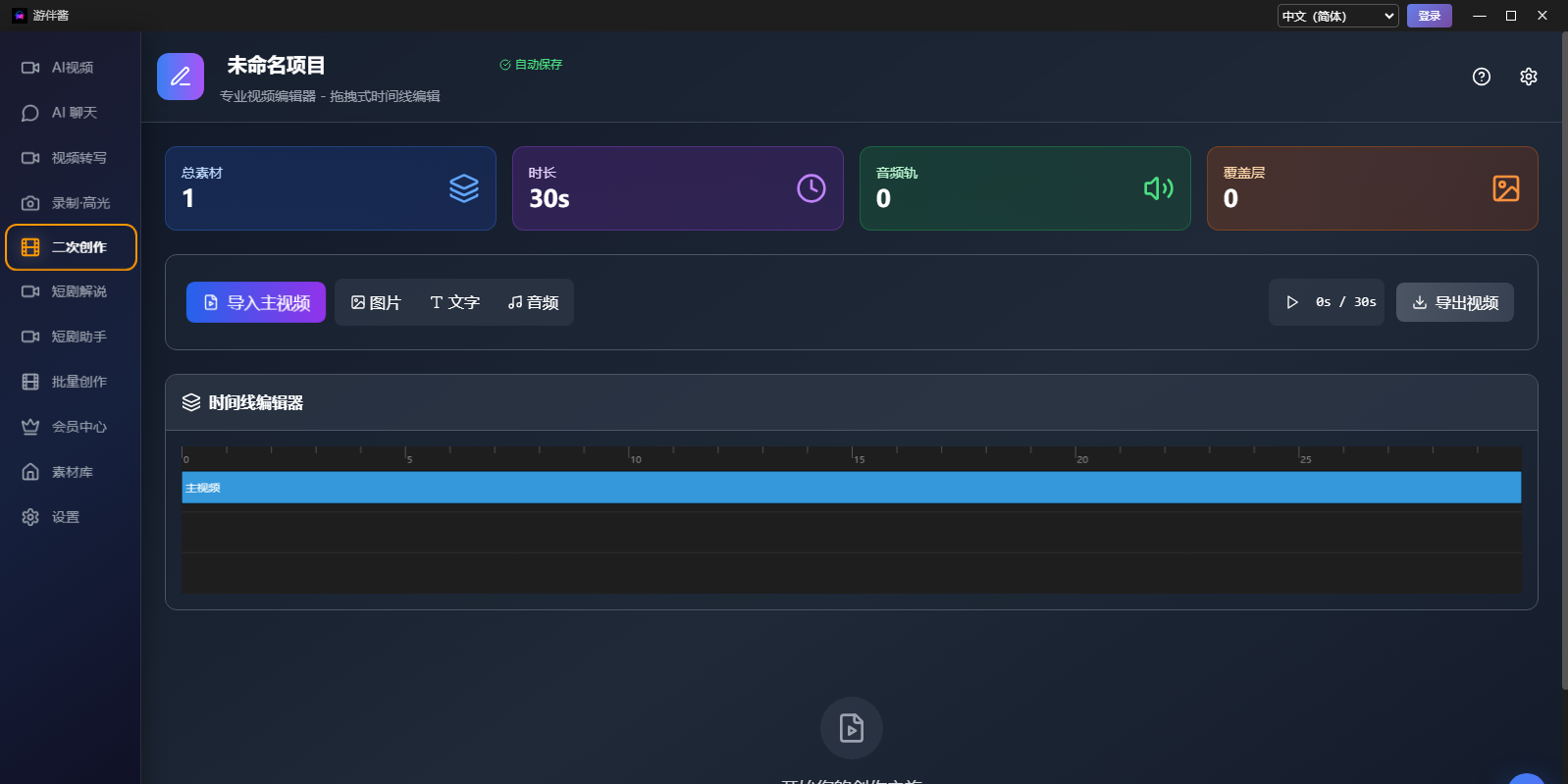Click the 导入主视频 button
1568x784 pixels.
(x=256, y=302)
